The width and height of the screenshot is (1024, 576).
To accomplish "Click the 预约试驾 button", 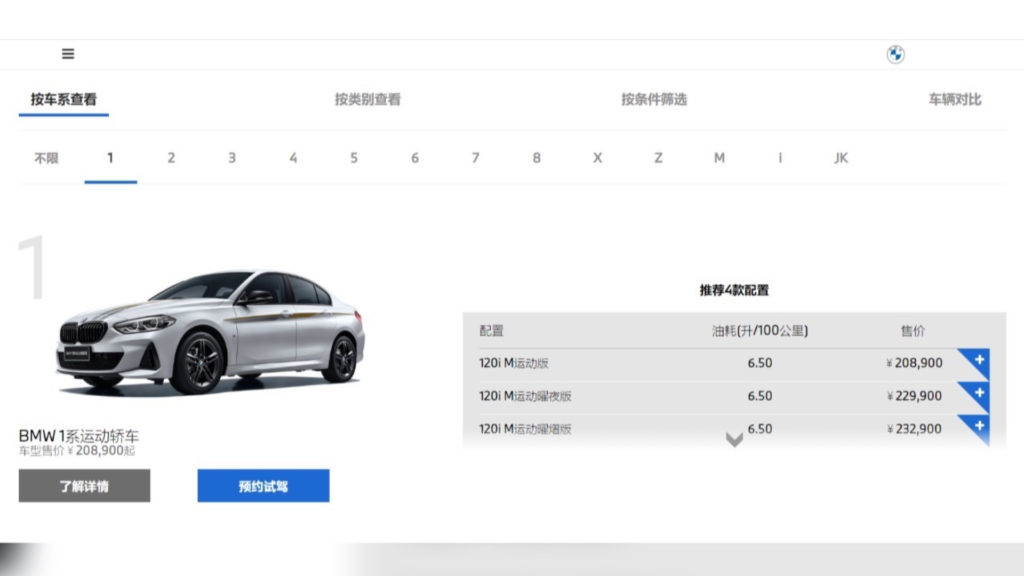I will click(263, 486).
